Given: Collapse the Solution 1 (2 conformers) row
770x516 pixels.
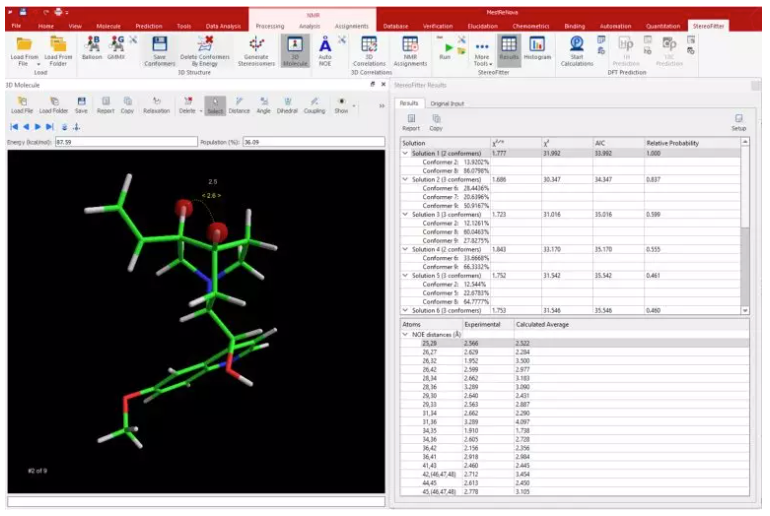Looking at the screenshot, I should click(x=405, y=153).
